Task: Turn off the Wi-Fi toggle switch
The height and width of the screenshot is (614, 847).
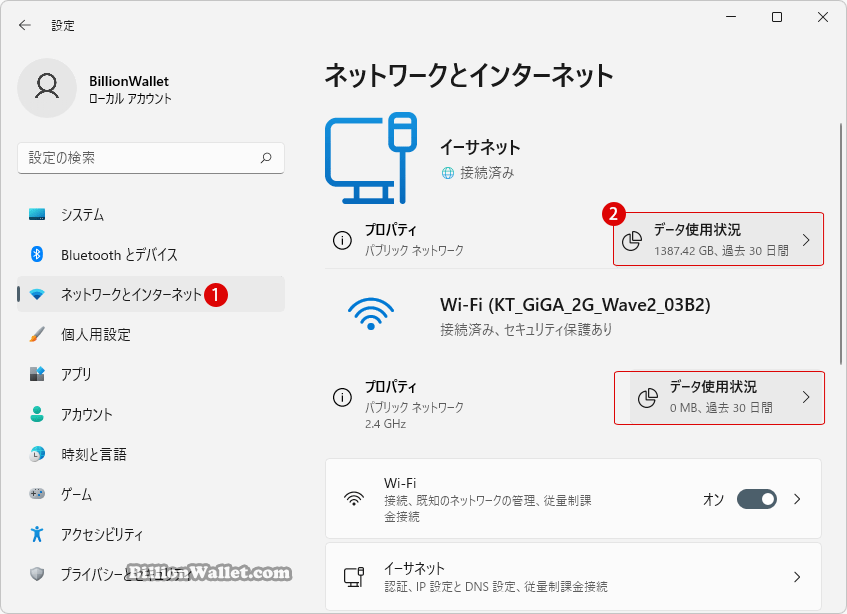Action: (x=757, y=499)
